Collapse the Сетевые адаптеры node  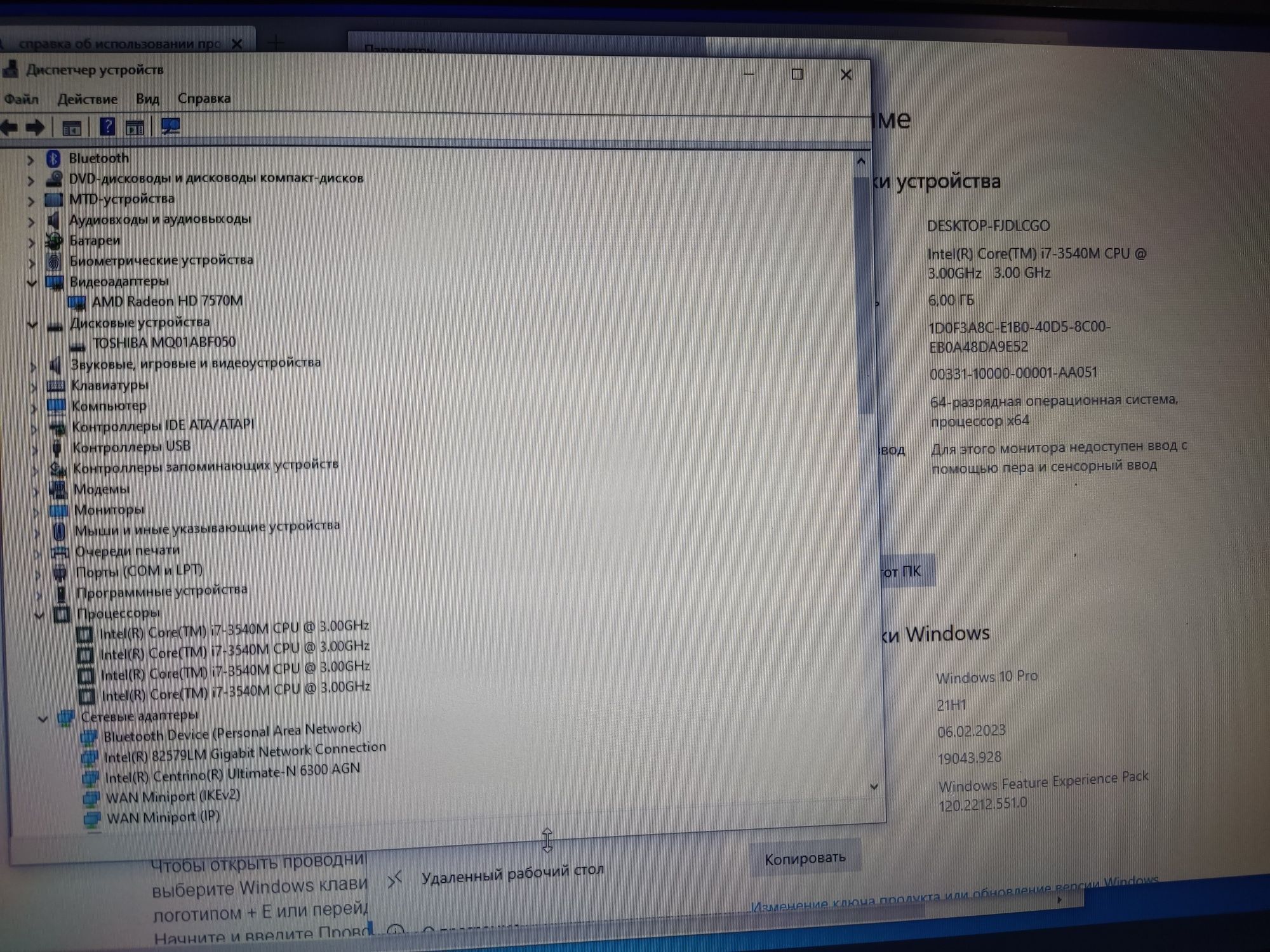(43, 719)
